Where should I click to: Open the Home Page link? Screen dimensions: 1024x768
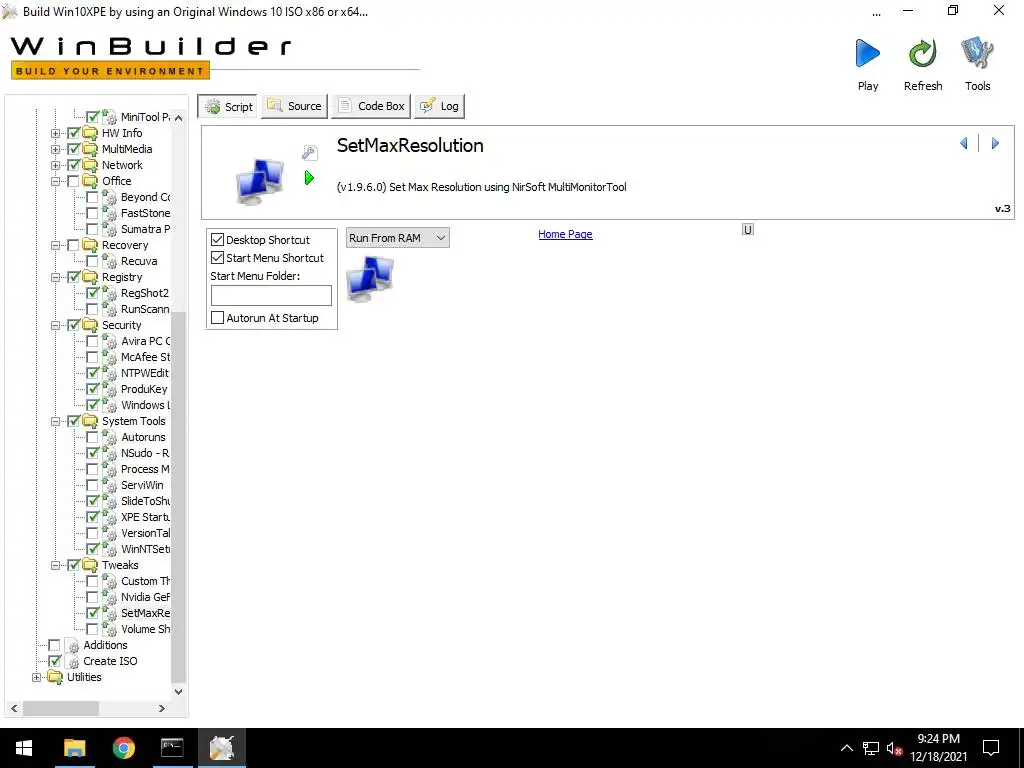pyautogui.click(x=565, y=234)
